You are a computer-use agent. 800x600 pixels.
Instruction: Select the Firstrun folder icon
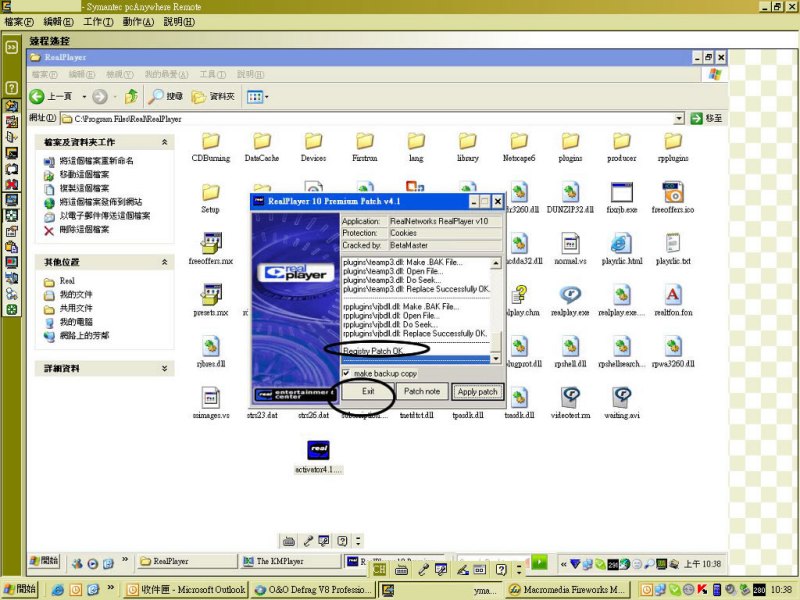click(x=365, y=141)
